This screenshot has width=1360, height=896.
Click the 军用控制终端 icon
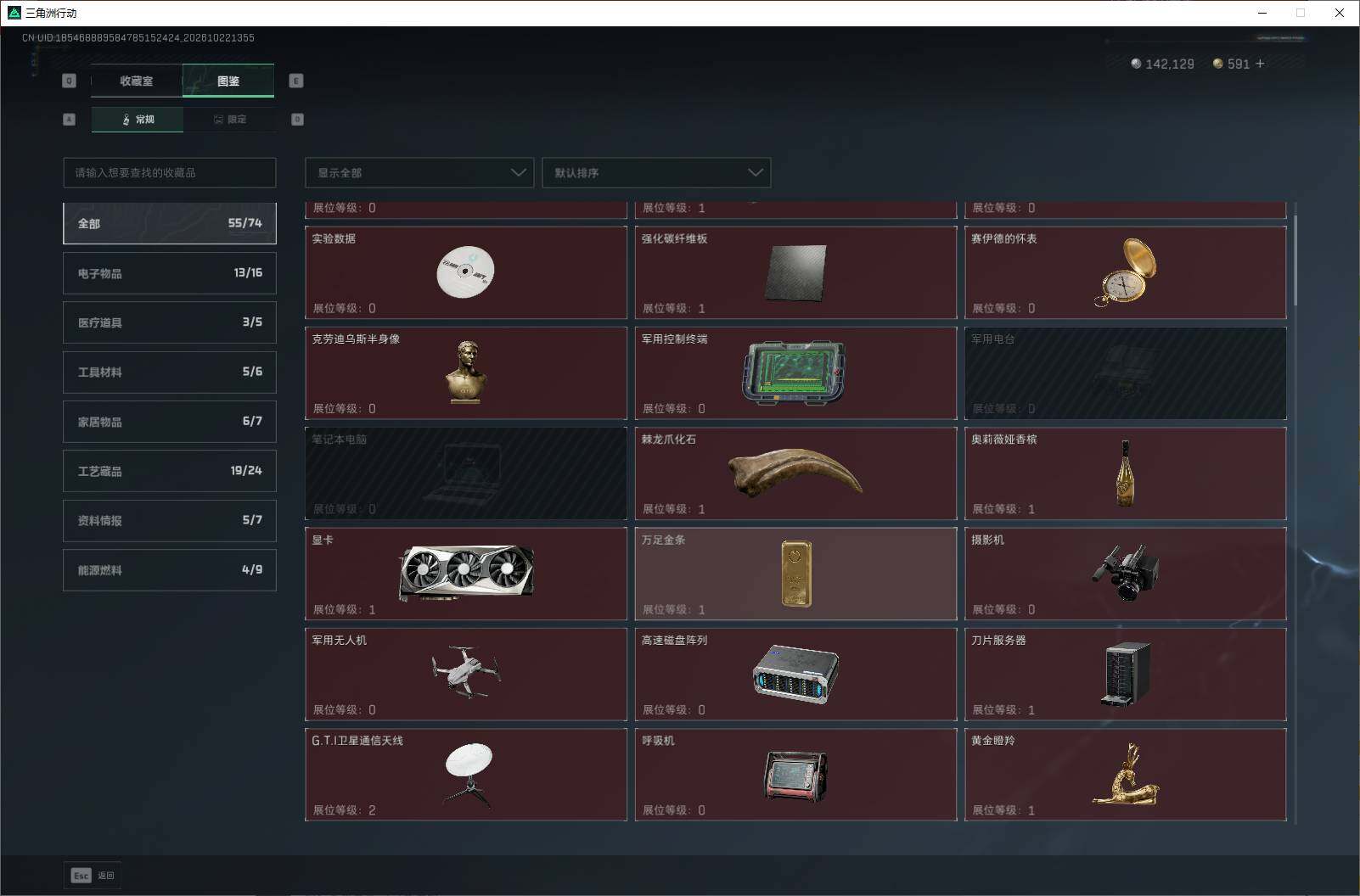tap(794, 372)
